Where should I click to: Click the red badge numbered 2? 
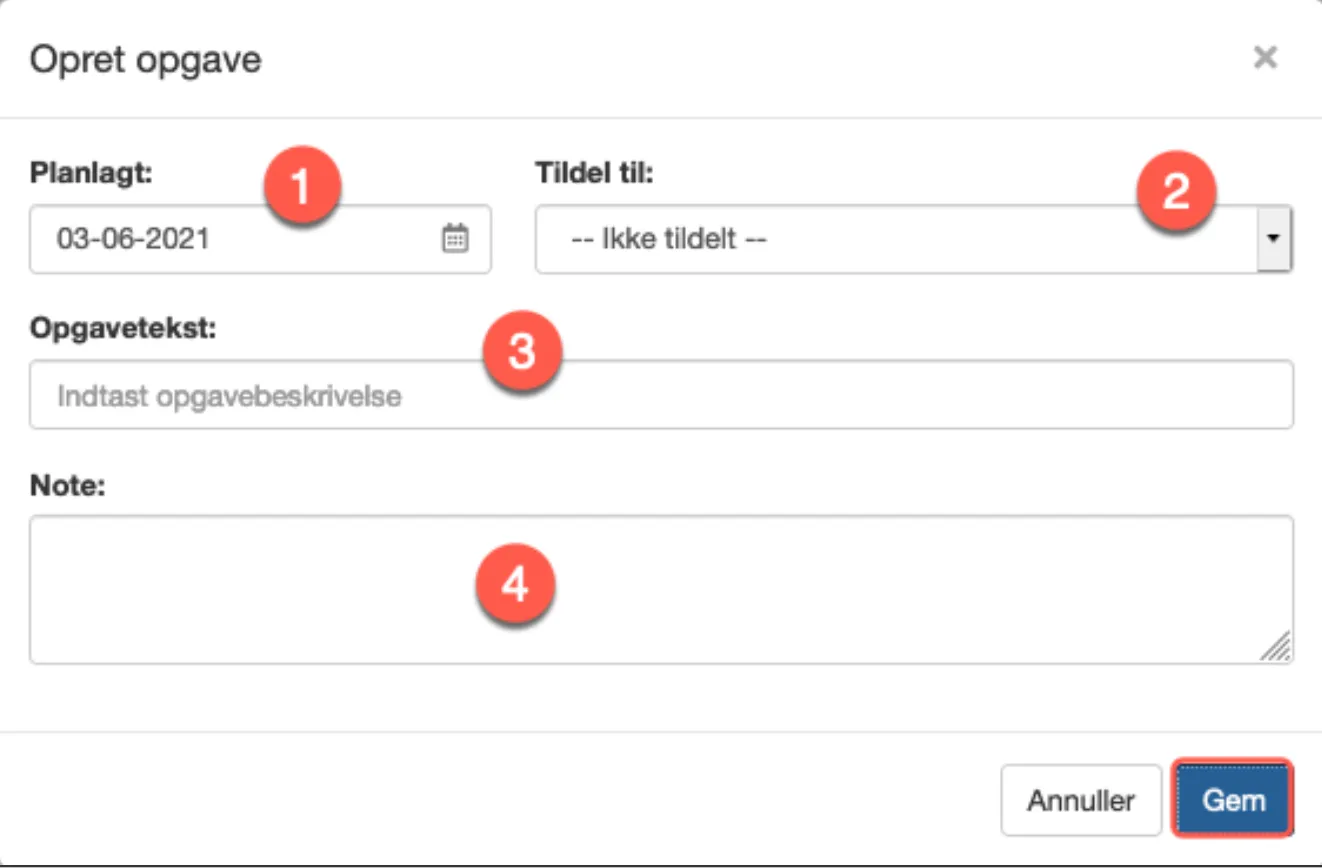click(x=1175, y=192)
